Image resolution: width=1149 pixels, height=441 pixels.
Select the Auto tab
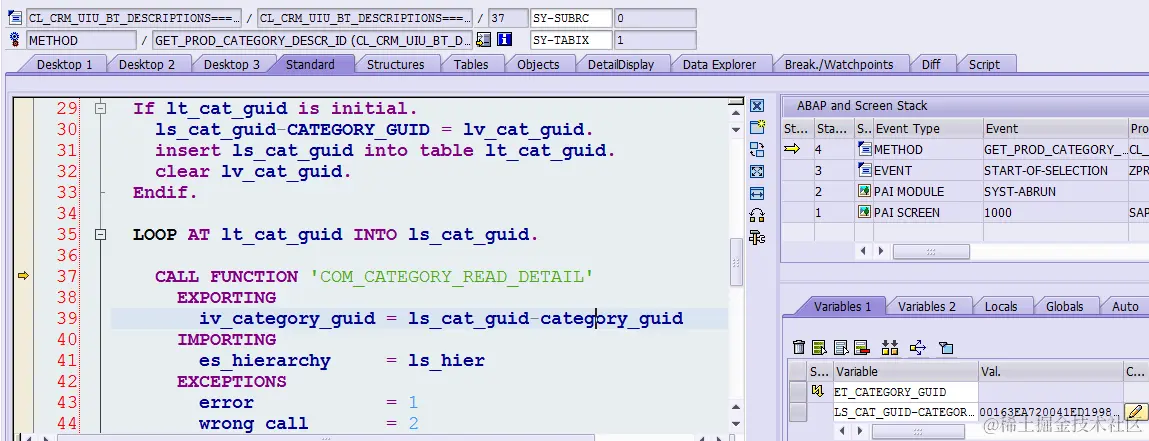1126,306
